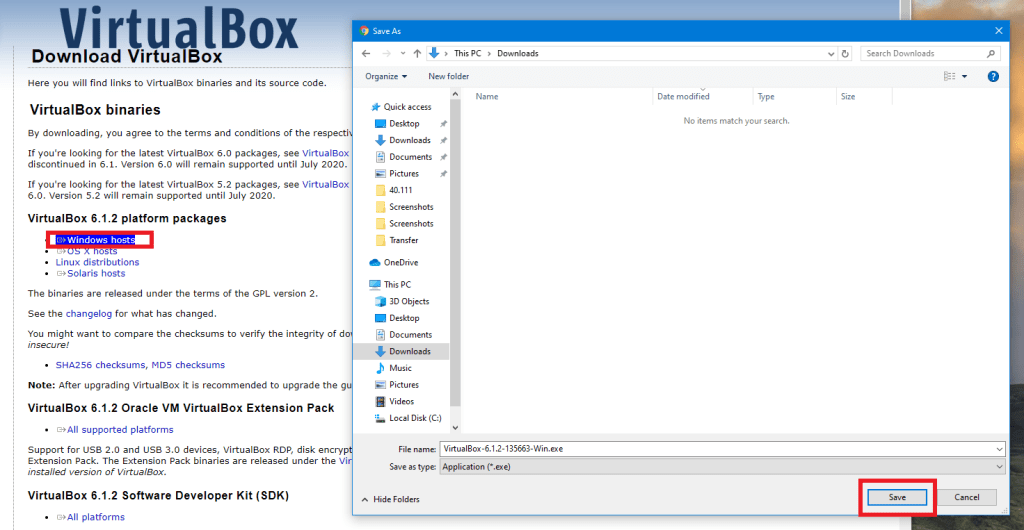The width and height of the screenshot is (1024, 530).
Task: Open the Help question mark icon
Action: (993, 76)
